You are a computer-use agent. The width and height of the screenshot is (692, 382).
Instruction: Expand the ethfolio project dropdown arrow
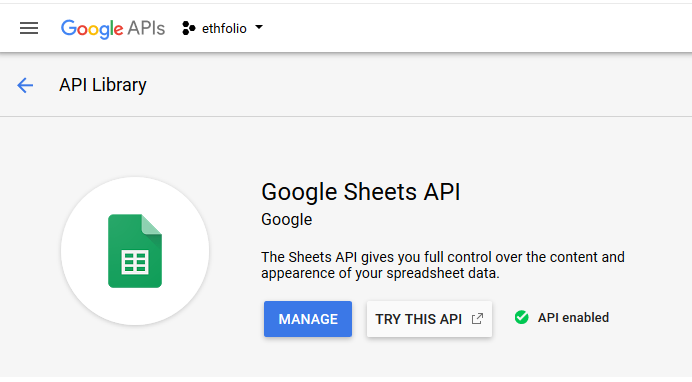tap(259, 28)
